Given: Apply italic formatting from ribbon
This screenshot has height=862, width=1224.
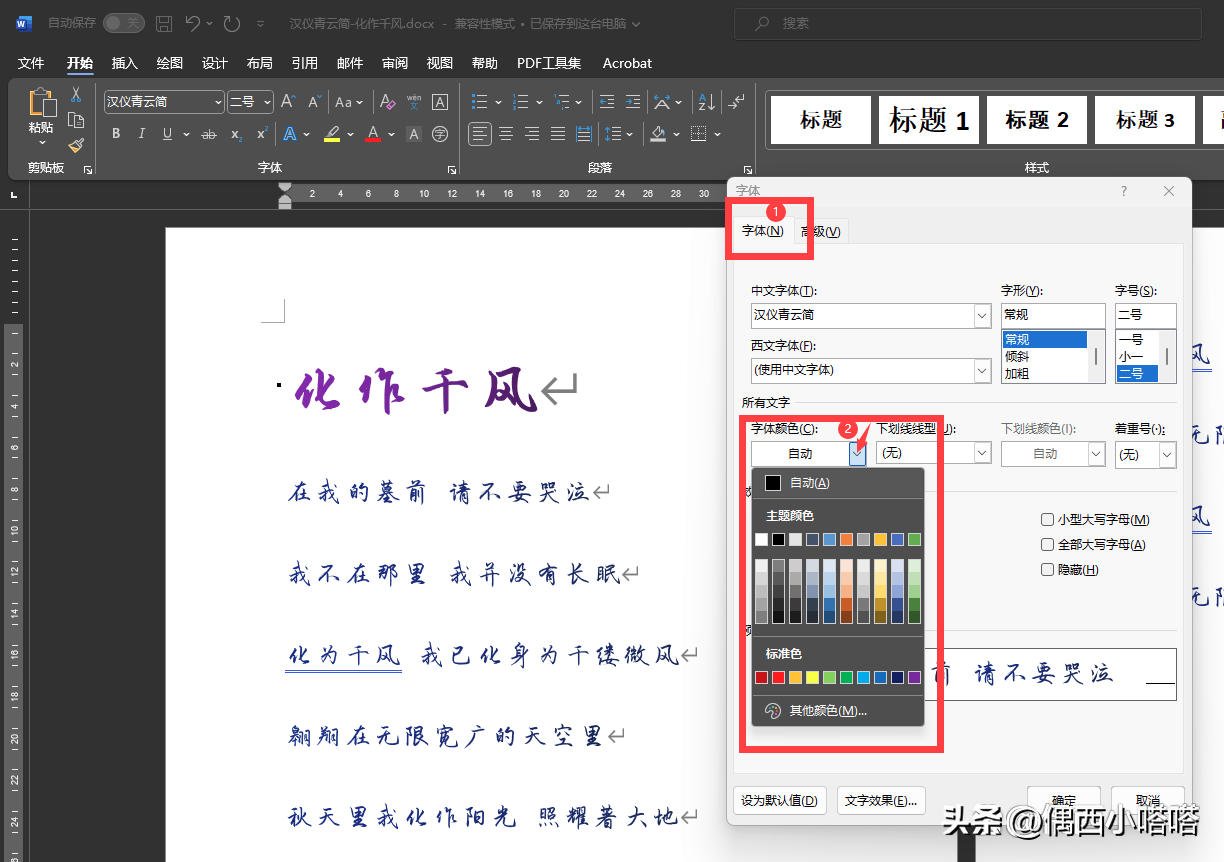Looking at the screenshot, I should pyautogui.click(x=142, y=134).
